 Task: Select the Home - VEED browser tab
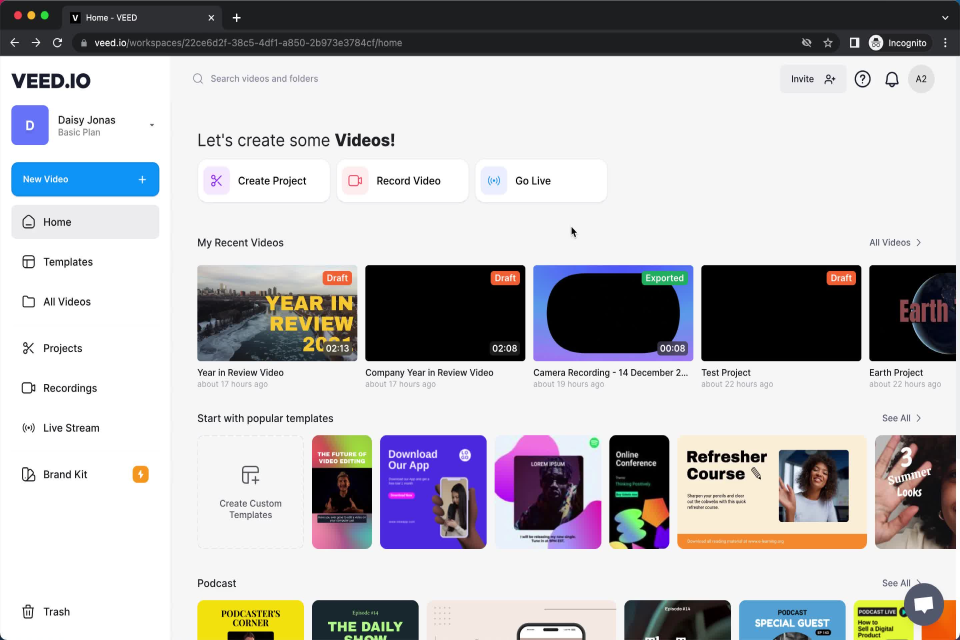coord(142,18)
